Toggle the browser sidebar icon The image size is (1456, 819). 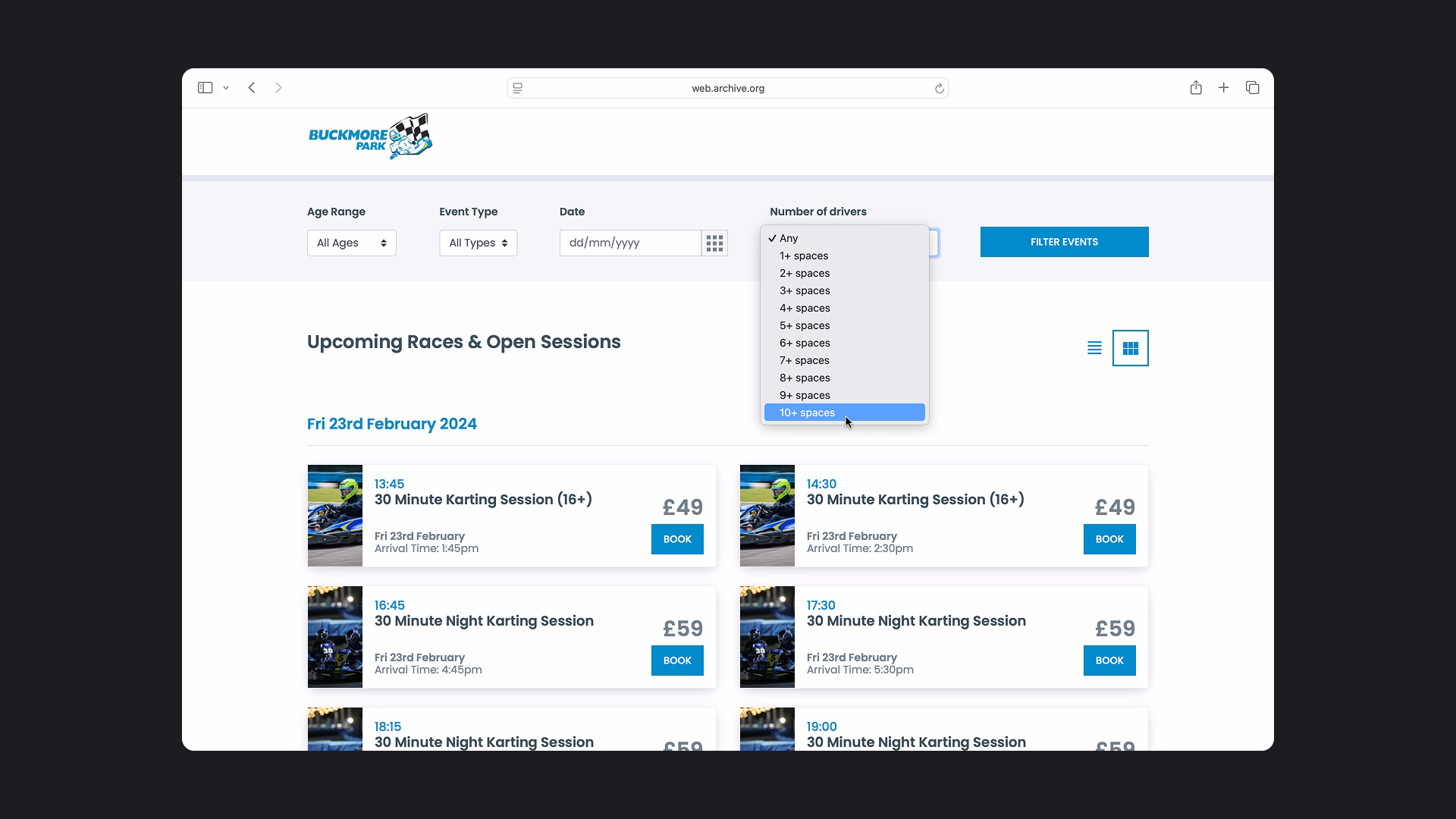pos(205,88)
